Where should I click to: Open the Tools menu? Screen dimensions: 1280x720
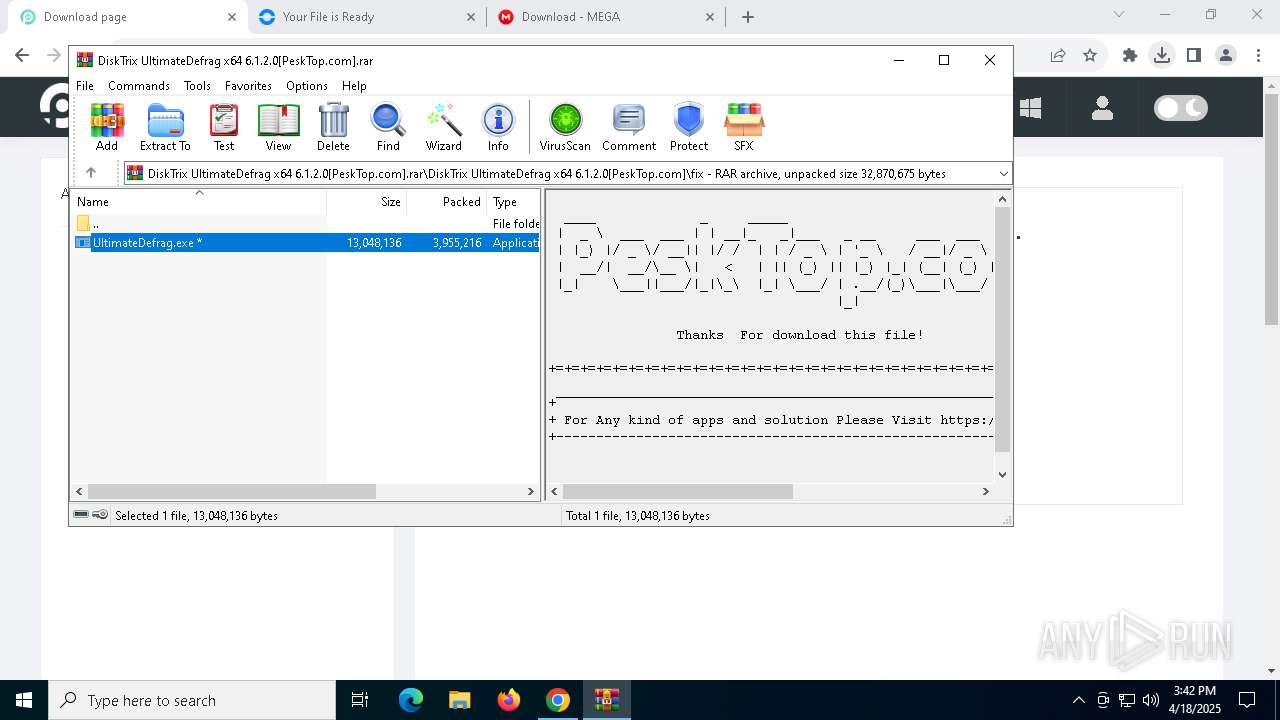coord(197,86)
